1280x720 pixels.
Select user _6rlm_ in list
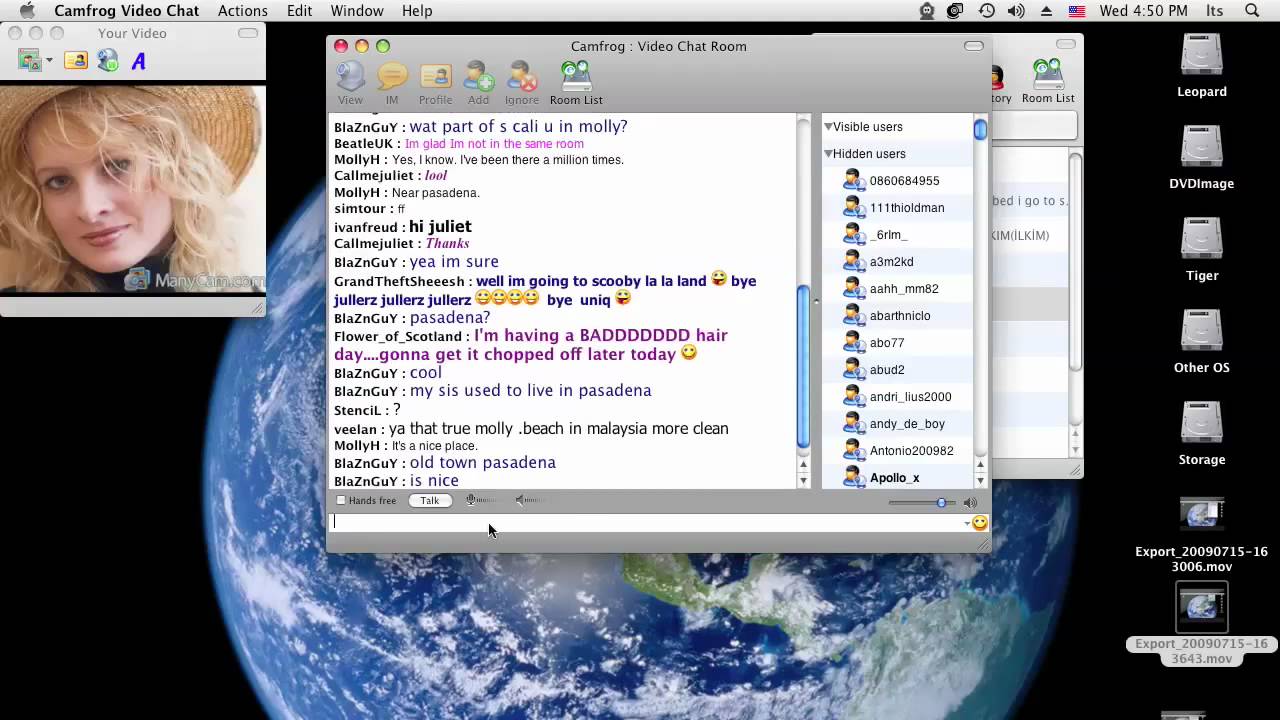pos(897,235)
